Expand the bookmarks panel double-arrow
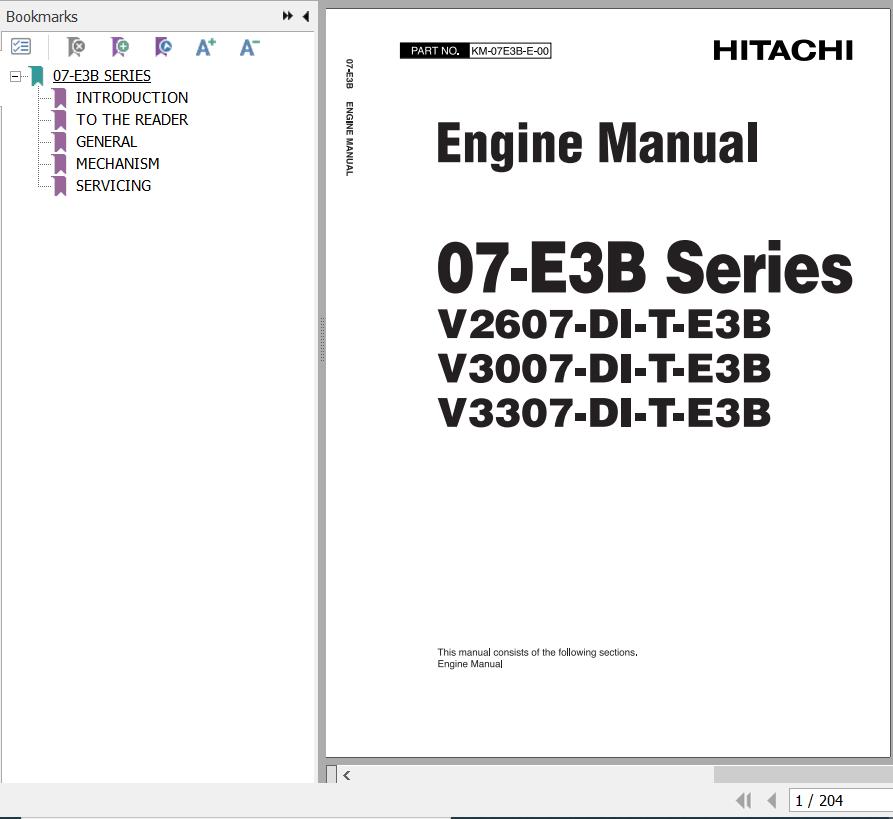893x819 pixels. click(288, 16)
